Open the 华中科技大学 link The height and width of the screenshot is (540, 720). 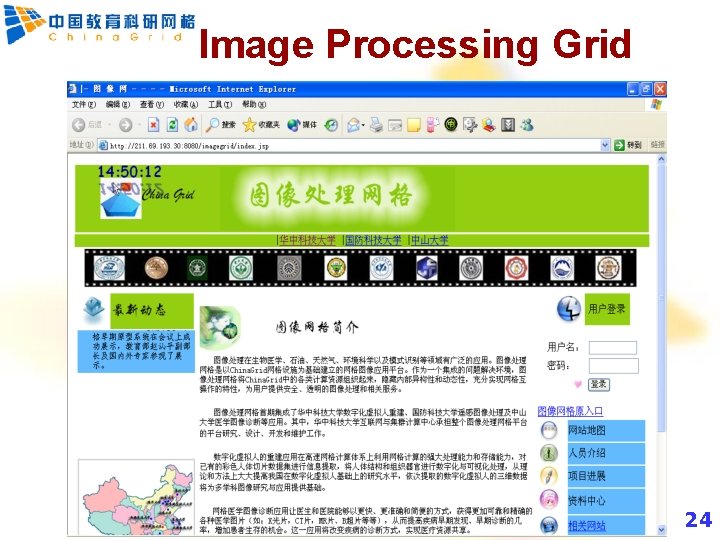pyautogui.click(x=308, y=240)
